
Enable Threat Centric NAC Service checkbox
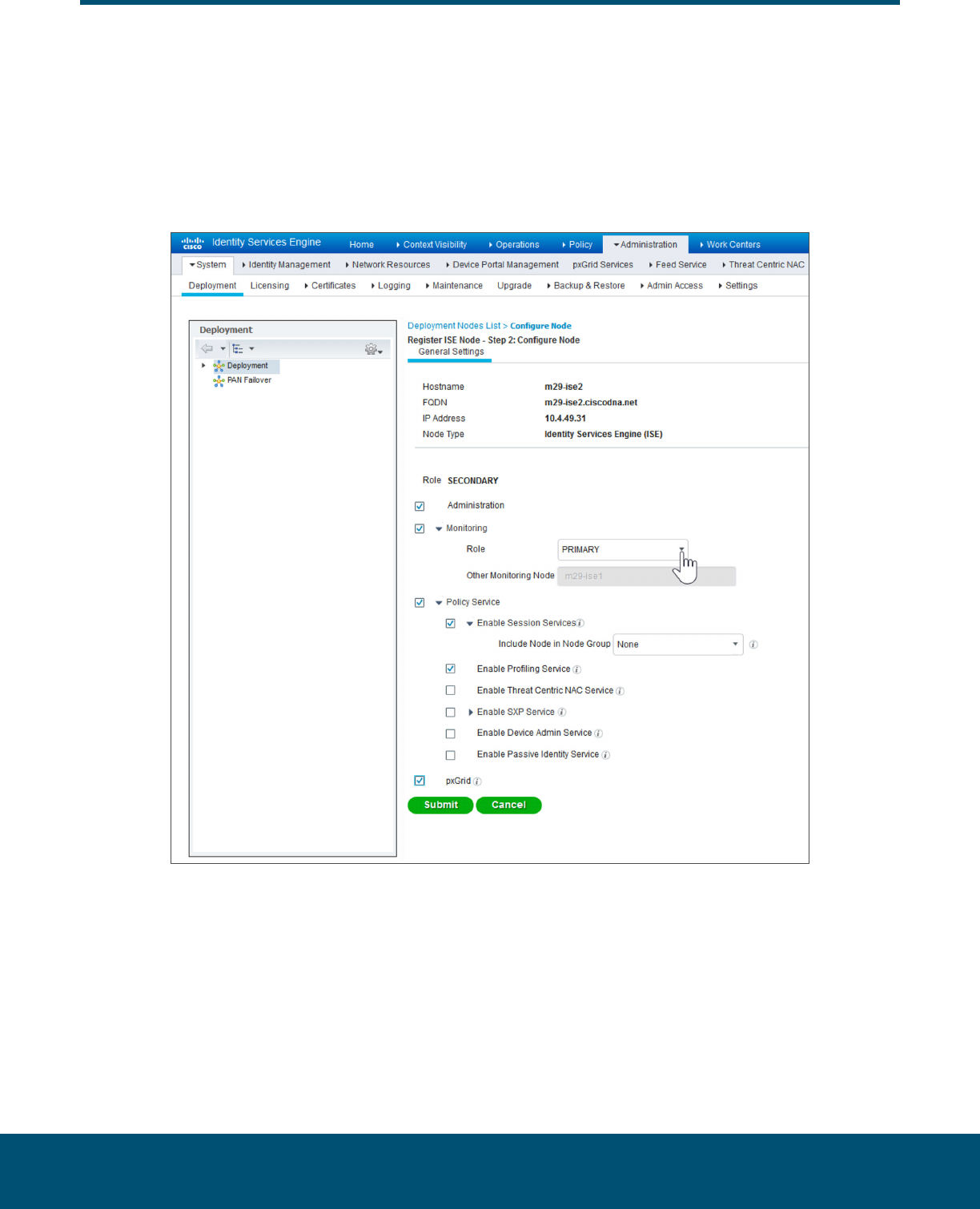pos(451,690)
